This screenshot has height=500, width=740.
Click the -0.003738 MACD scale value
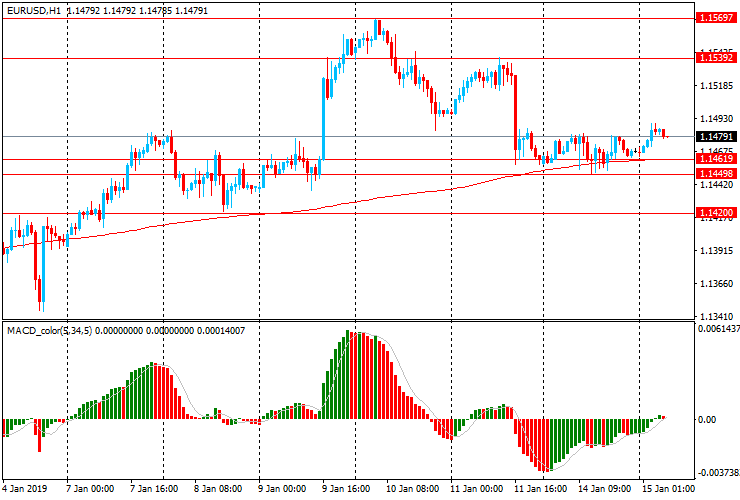(x=718, y=473)
